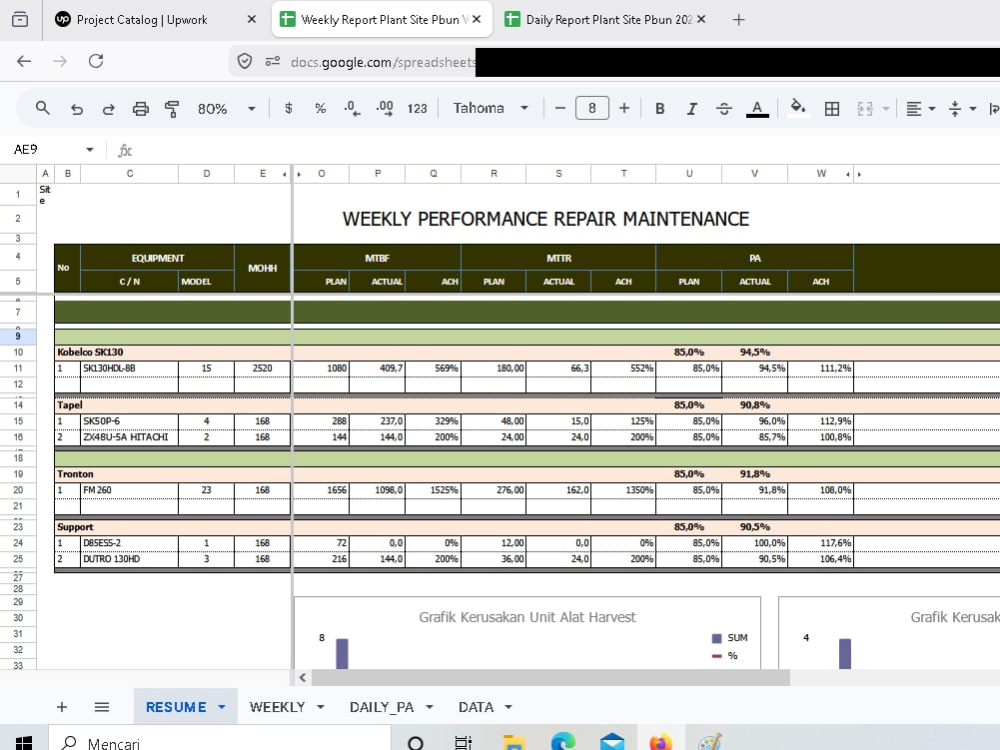Click the formula bar fx icon
This screenshot has width=1000, height=750.
click(x=125, y=151)
